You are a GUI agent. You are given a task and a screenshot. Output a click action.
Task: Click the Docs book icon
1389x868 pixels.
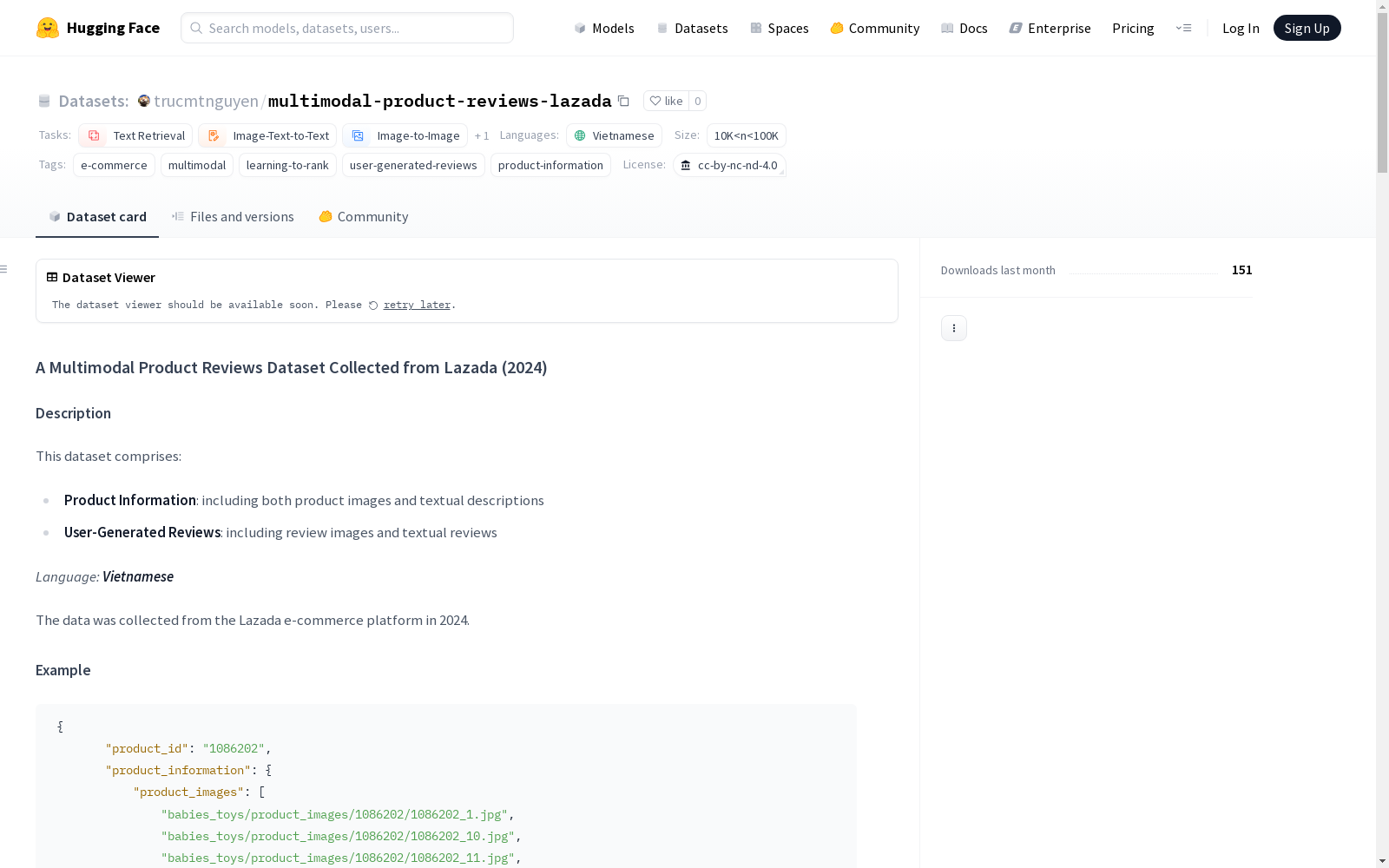click(x=947, y=28)
